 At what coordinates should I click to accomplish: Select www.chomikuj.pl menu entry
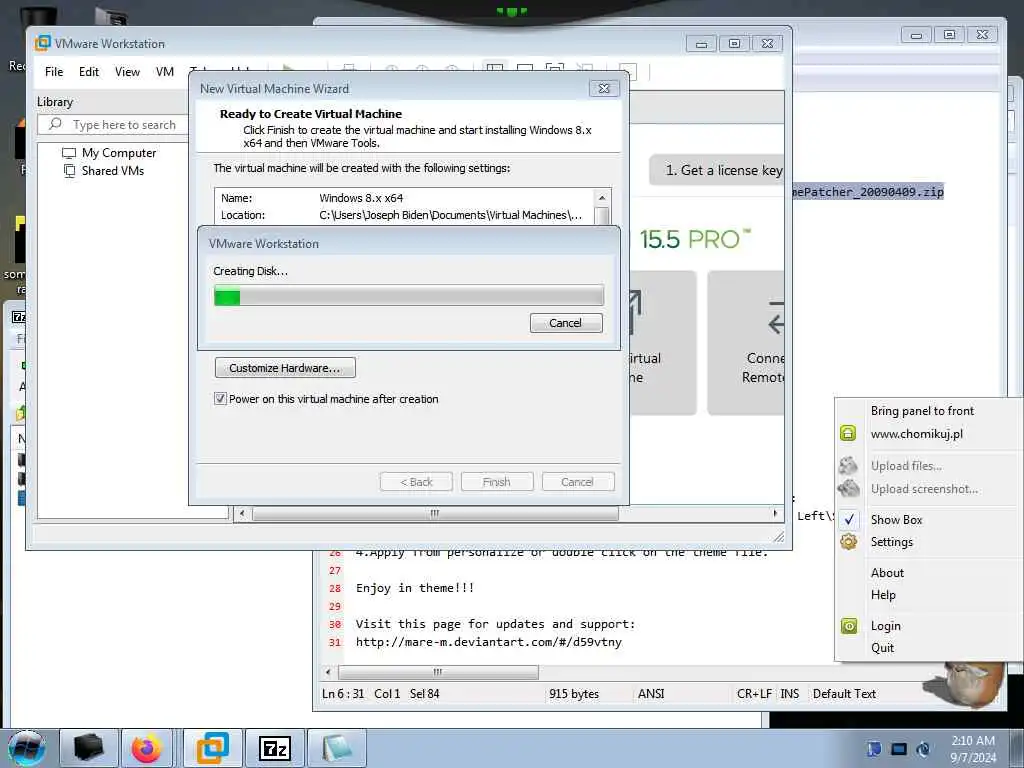[x=916, y=434]
